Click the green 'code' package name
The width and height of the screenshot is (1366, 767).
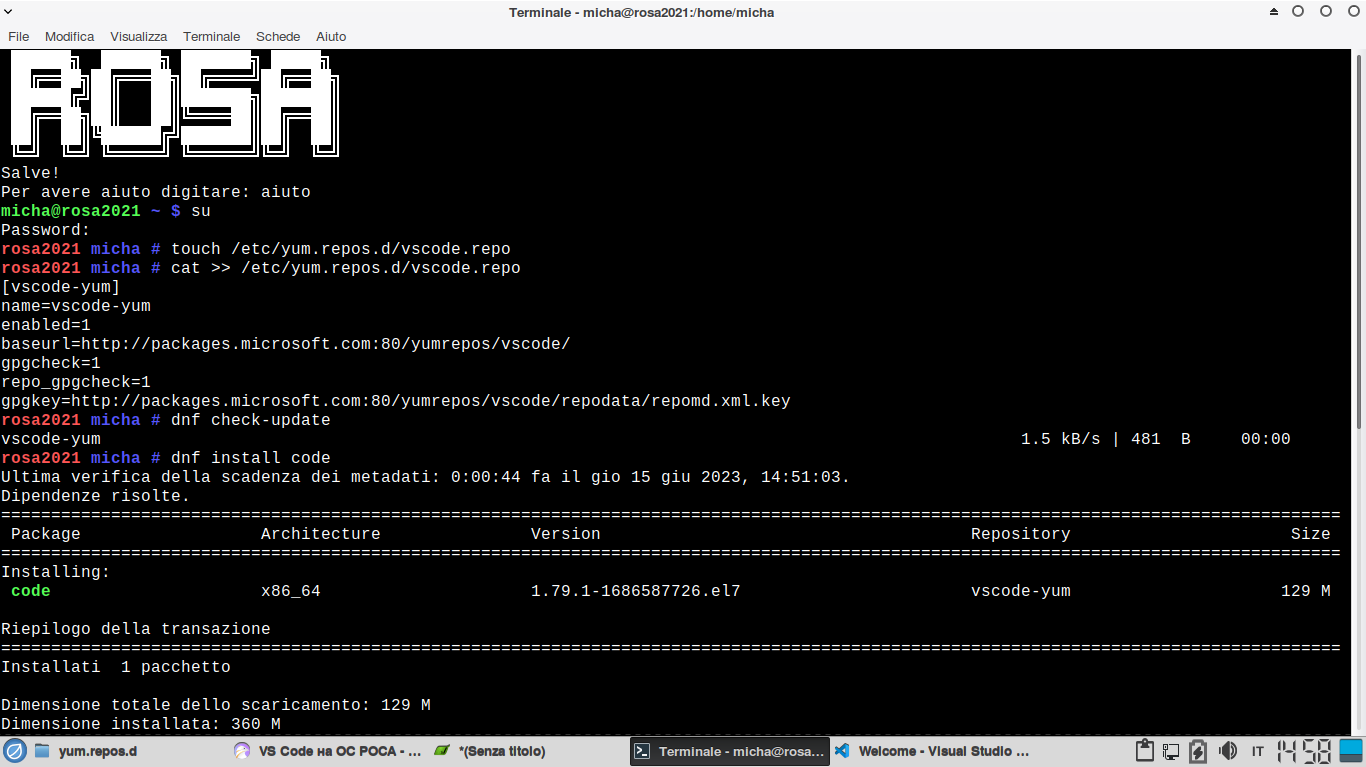[31, 591]
